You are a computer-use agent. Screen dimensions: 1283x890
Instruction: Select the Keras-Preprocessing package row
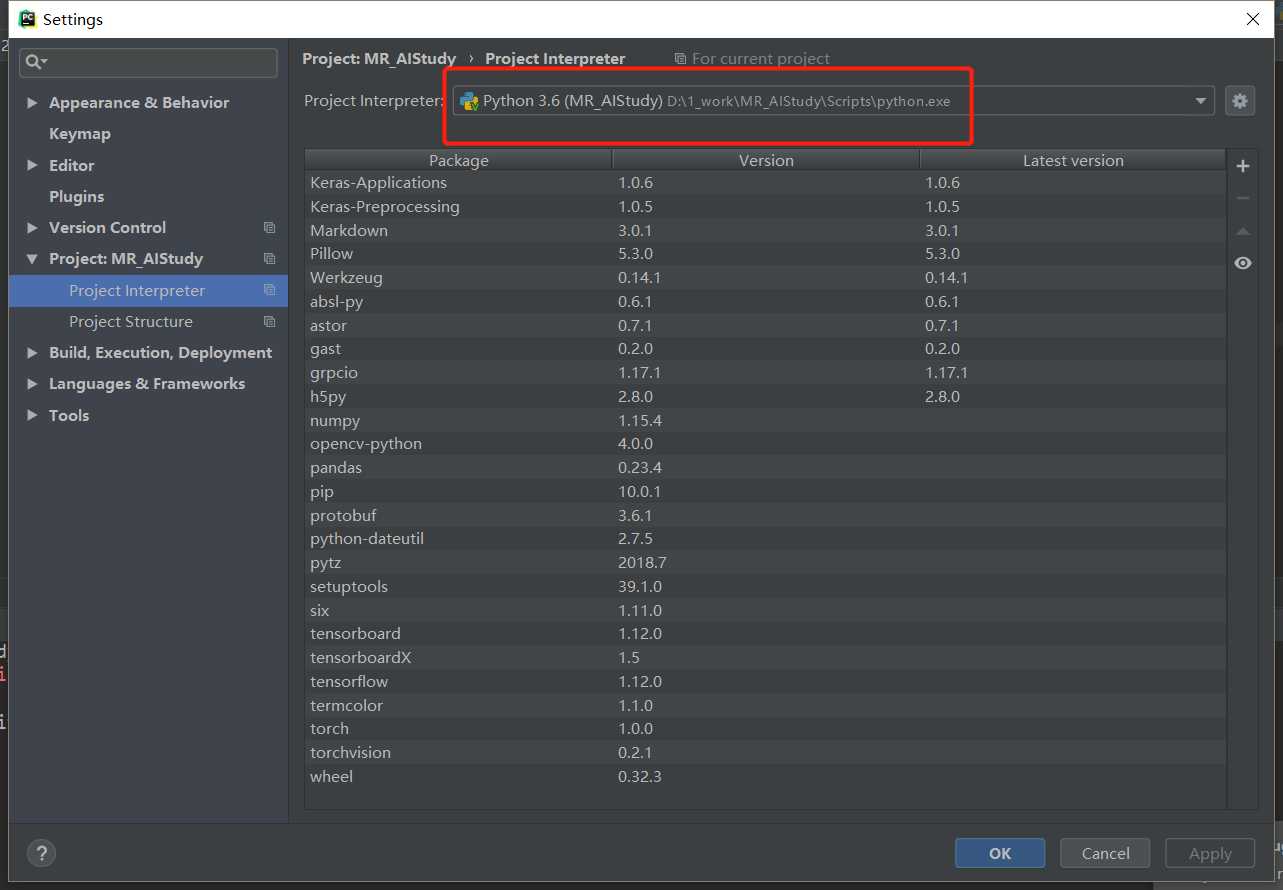click(x=765, y=206)
